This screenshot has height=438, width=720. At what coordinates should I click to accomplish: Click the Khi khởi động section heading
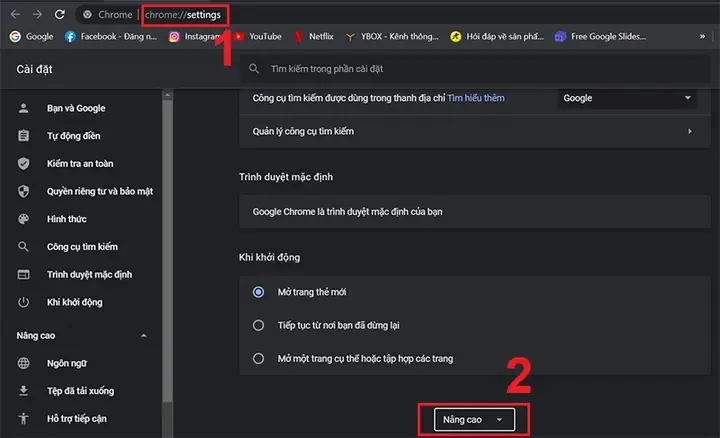pos(270,257)
